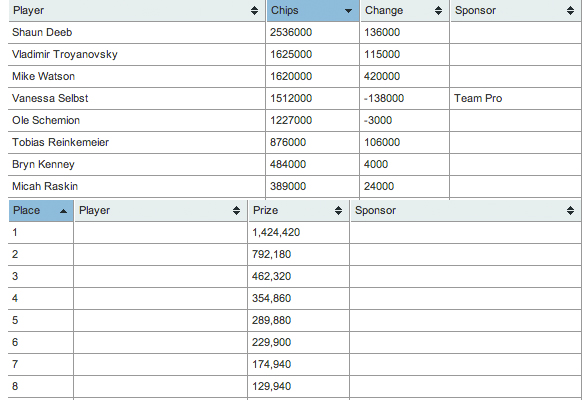Click the lower Sponsor column sort arrows

[570, 210]
